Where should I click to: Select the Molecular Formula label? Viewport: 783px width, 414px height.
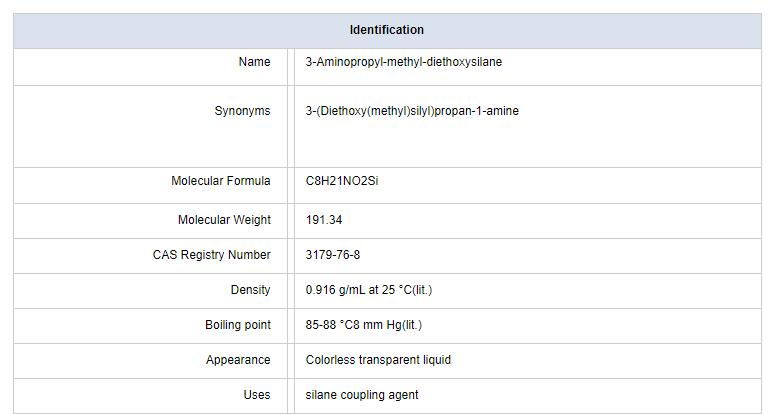click(x=220, y=181)
